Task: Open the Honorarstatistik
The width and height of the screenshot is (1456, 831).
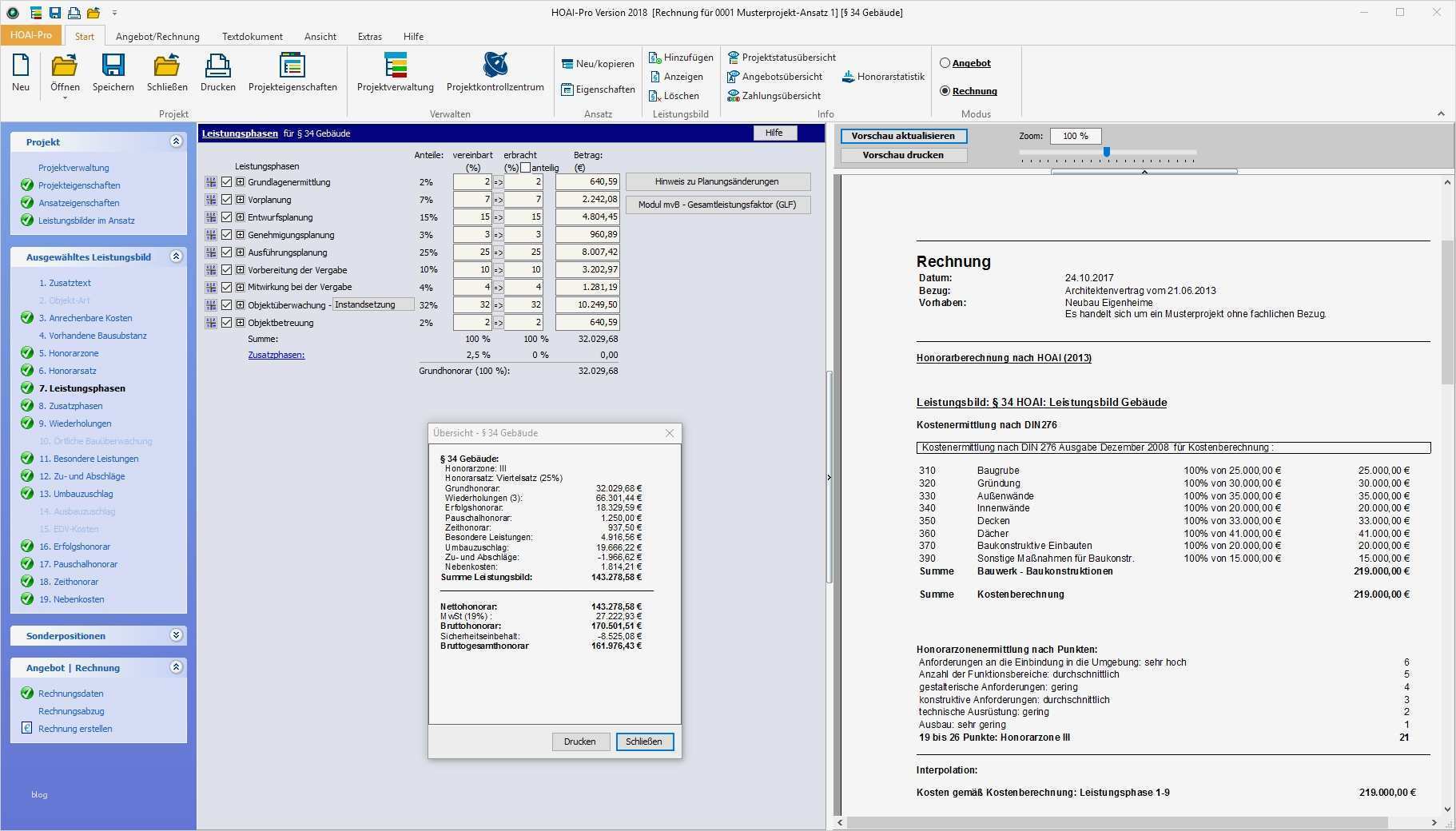Action: [x=882, y=76]
